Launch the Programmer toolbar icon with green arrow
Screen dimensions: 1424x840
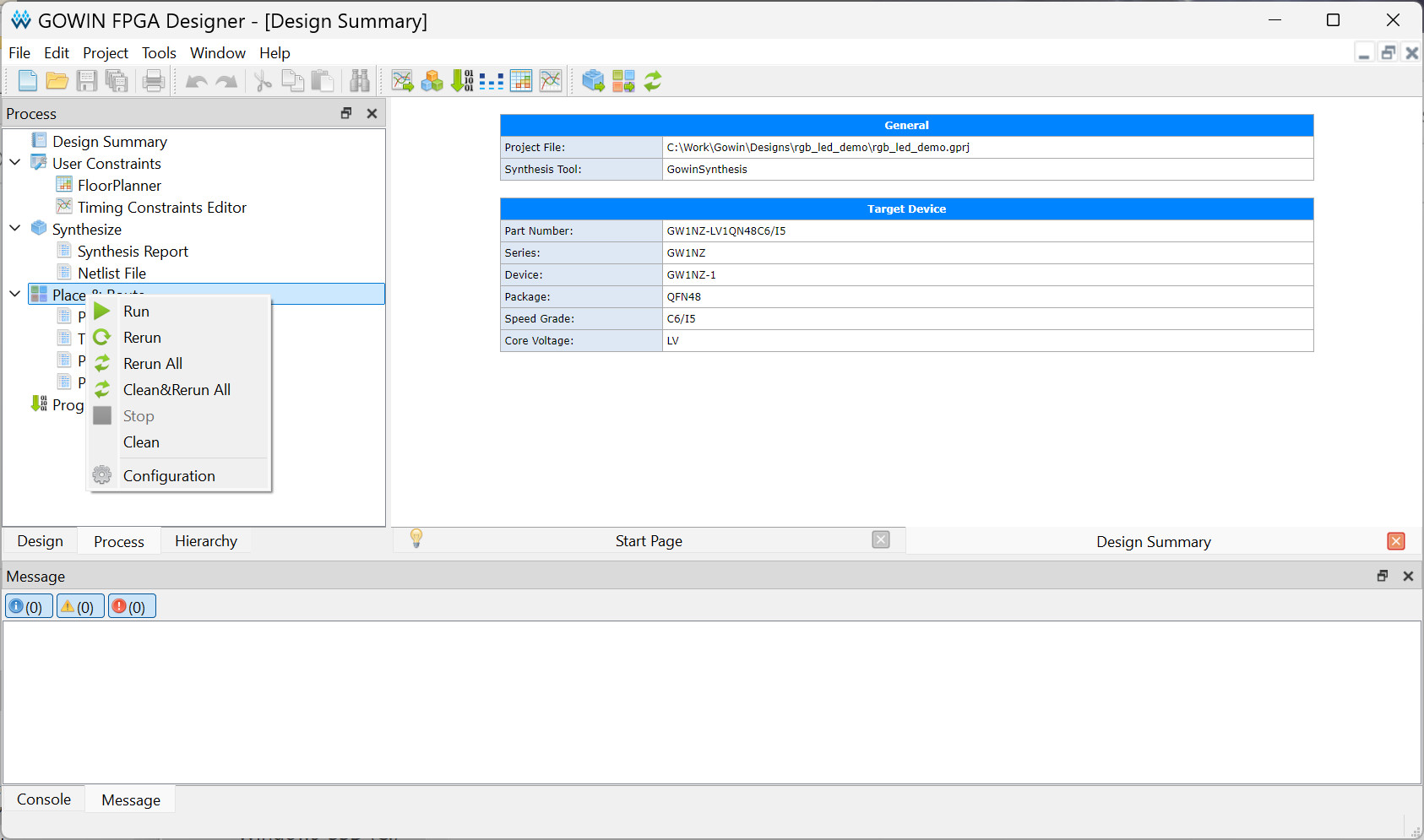coord(462,81)
